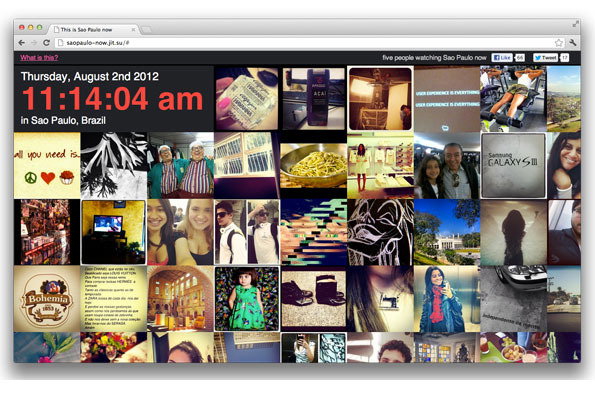Open the white mansion under blue sky photo
This screenshot has height=395, width=595.
click(447, 232)
